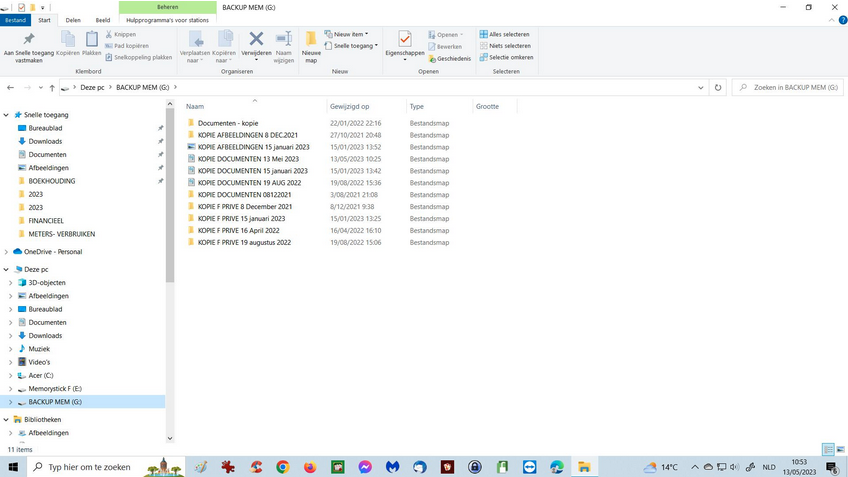This screenshot has width=848, height=477.
Task: Open the Nieuw item dropdown
Action: pos(350,34)
